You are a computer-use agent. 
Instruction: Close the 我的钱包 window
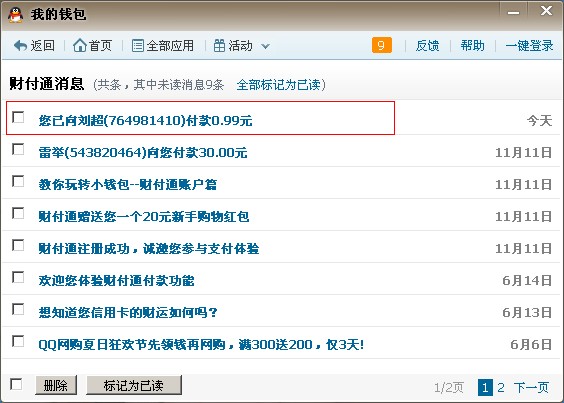pos(546,11)
